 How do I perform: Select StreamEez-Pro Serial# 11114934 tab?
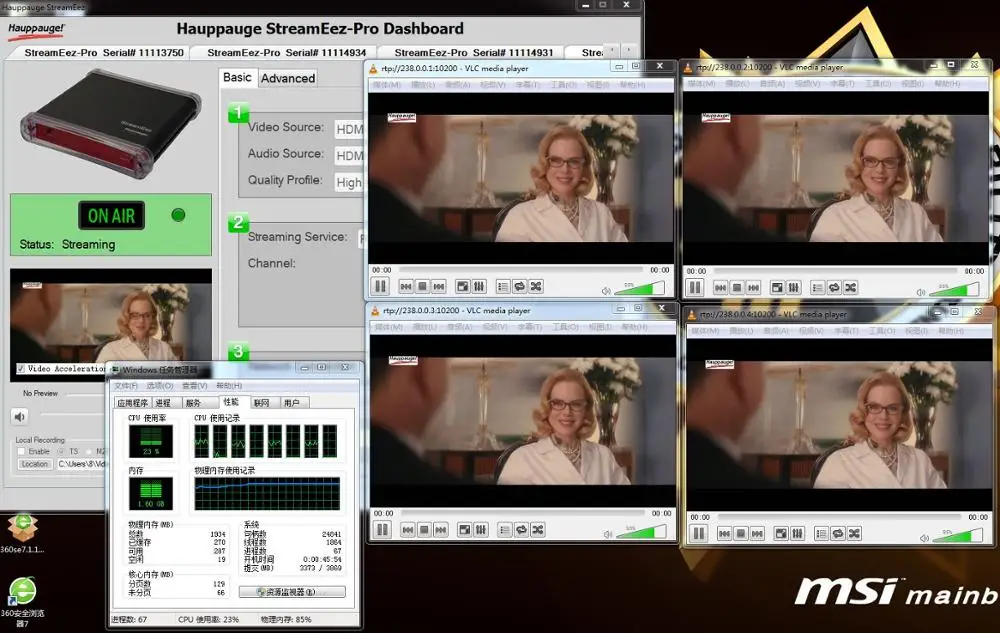286,53
